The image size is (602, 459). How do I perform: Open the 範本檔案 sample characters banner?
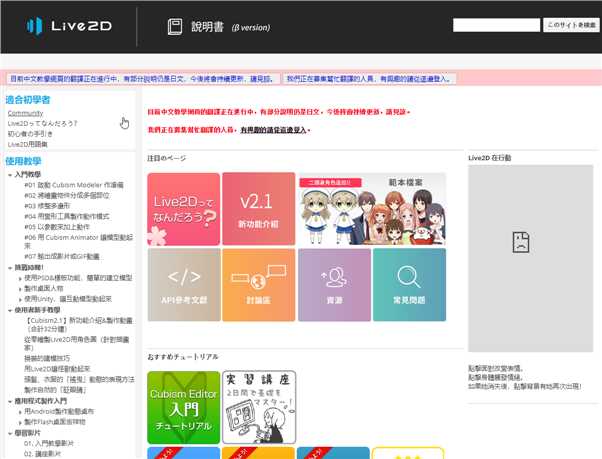click(372, 209)
